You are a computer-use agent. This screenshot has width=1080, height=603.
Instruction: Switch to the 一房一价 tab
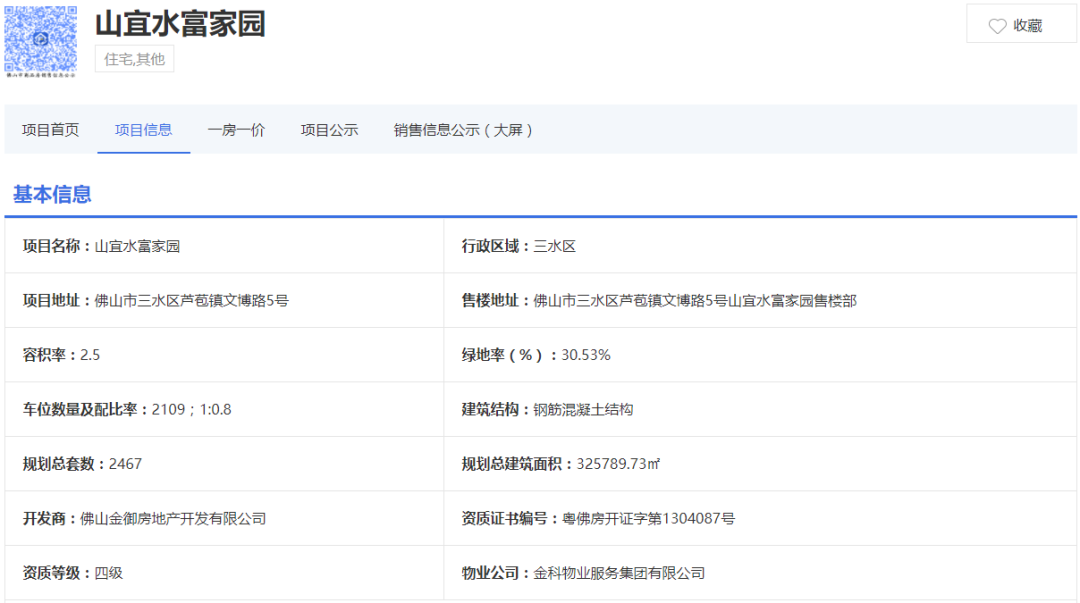236,130
